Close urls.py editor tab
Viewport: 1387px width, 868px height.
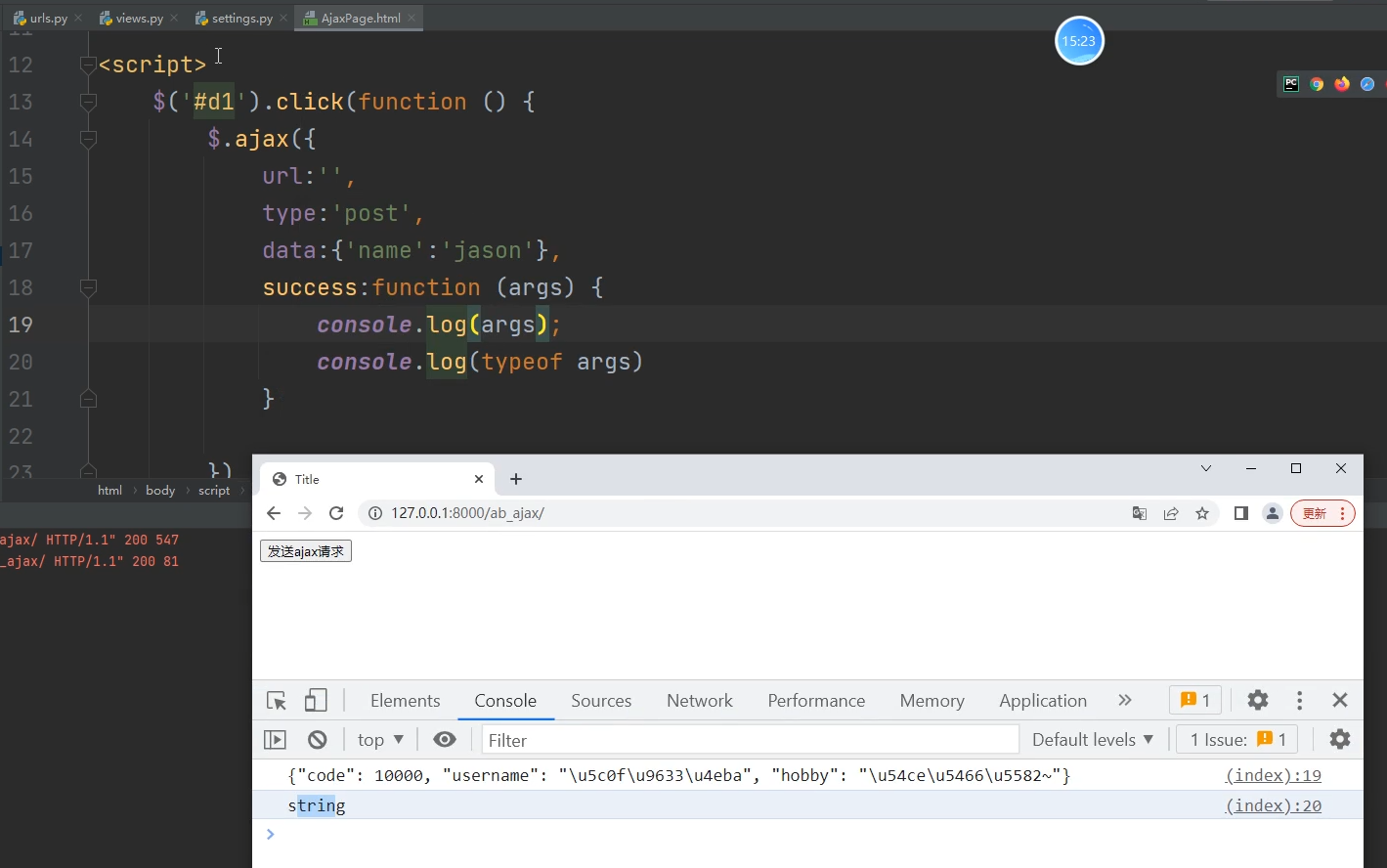(x=78, y=18)
